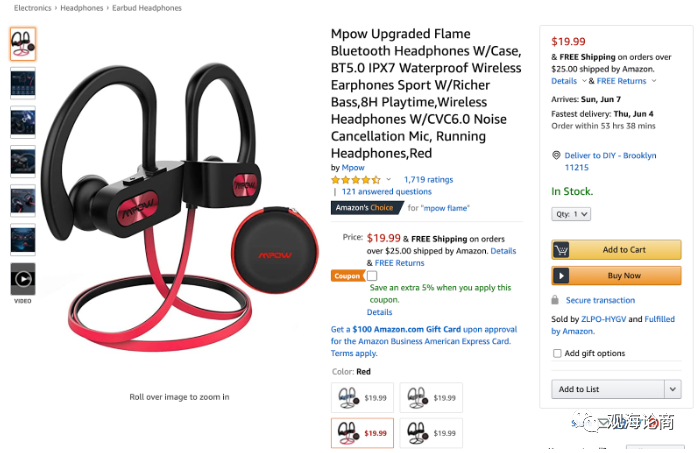Open the Qty quantity dropdown
This screenshot has height=453, width=697.
(x=571, y=214)
